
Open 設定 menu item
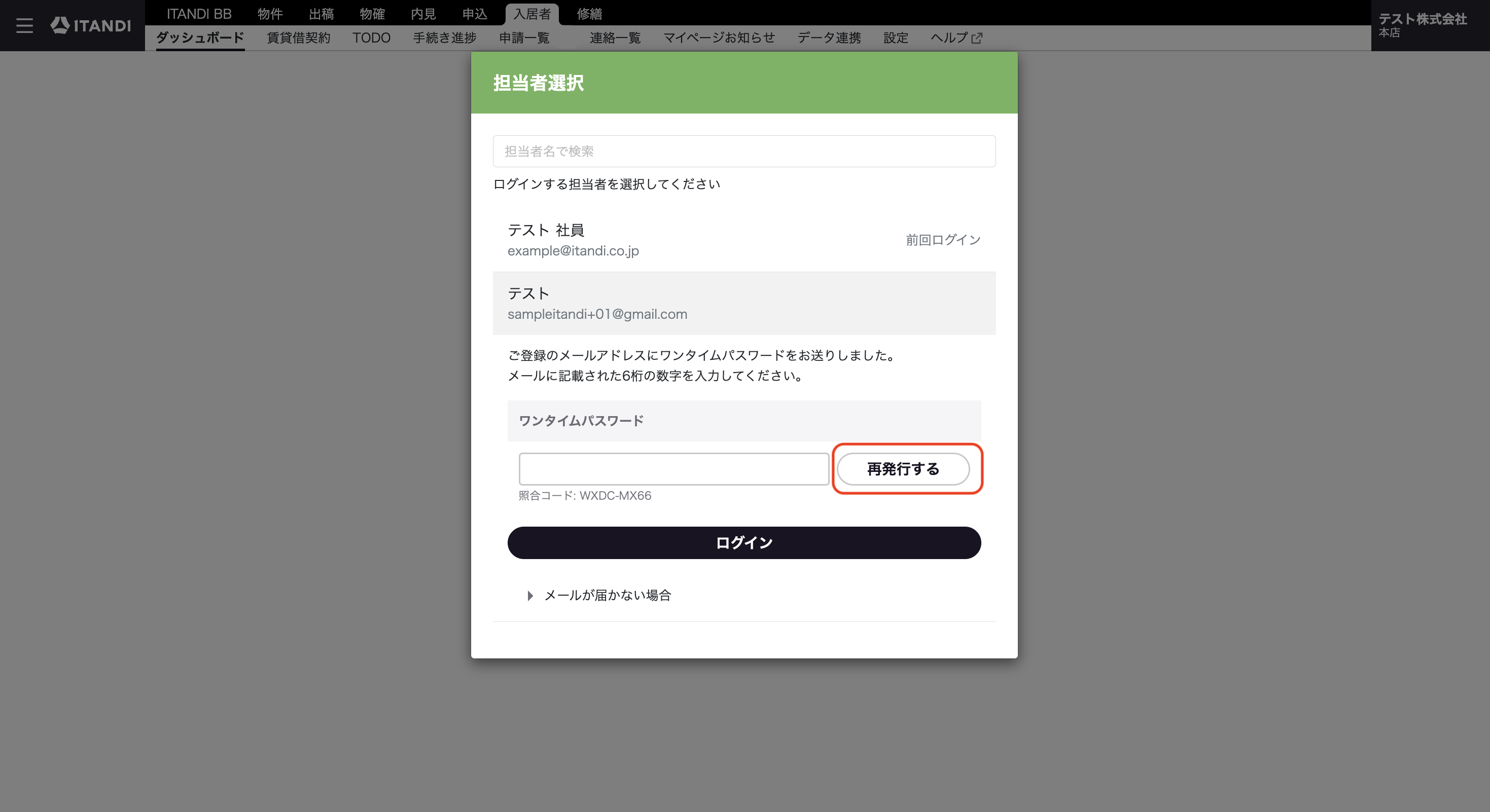click(x=896, y=38)
